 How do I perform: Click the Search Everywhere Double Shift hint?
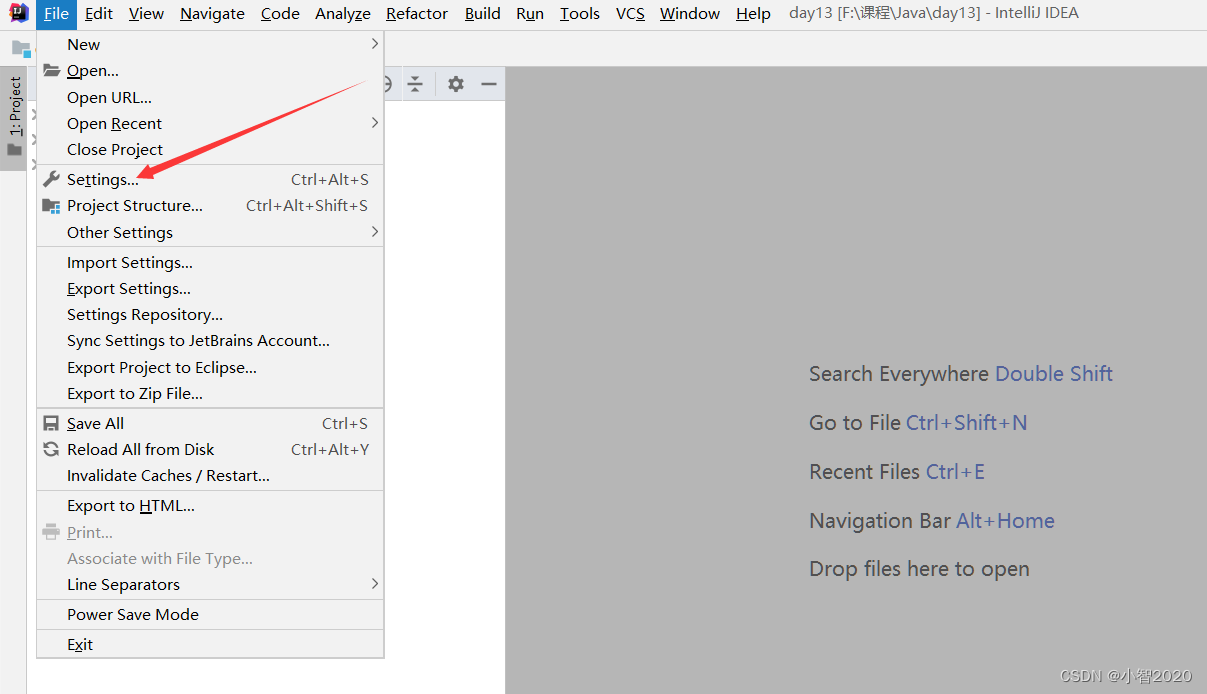[x=961, y=374]
